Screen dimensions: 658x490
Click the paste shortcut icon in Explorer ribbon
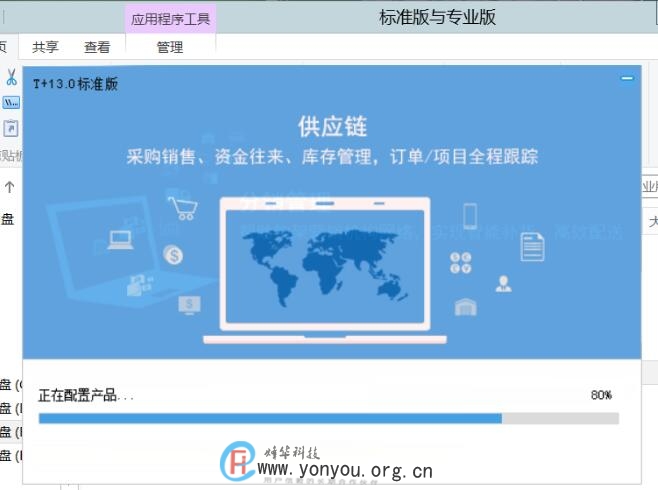coord(11,128)
